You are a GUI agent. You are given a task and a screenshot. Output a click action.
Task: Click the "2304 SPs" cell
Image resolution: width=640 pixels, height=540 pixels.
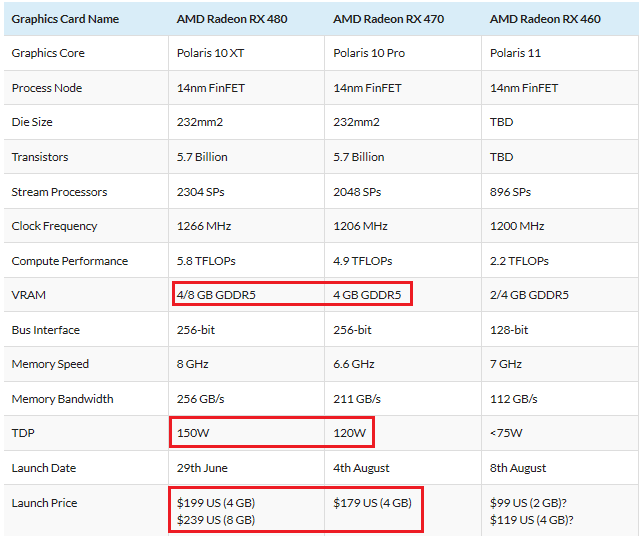201,192
